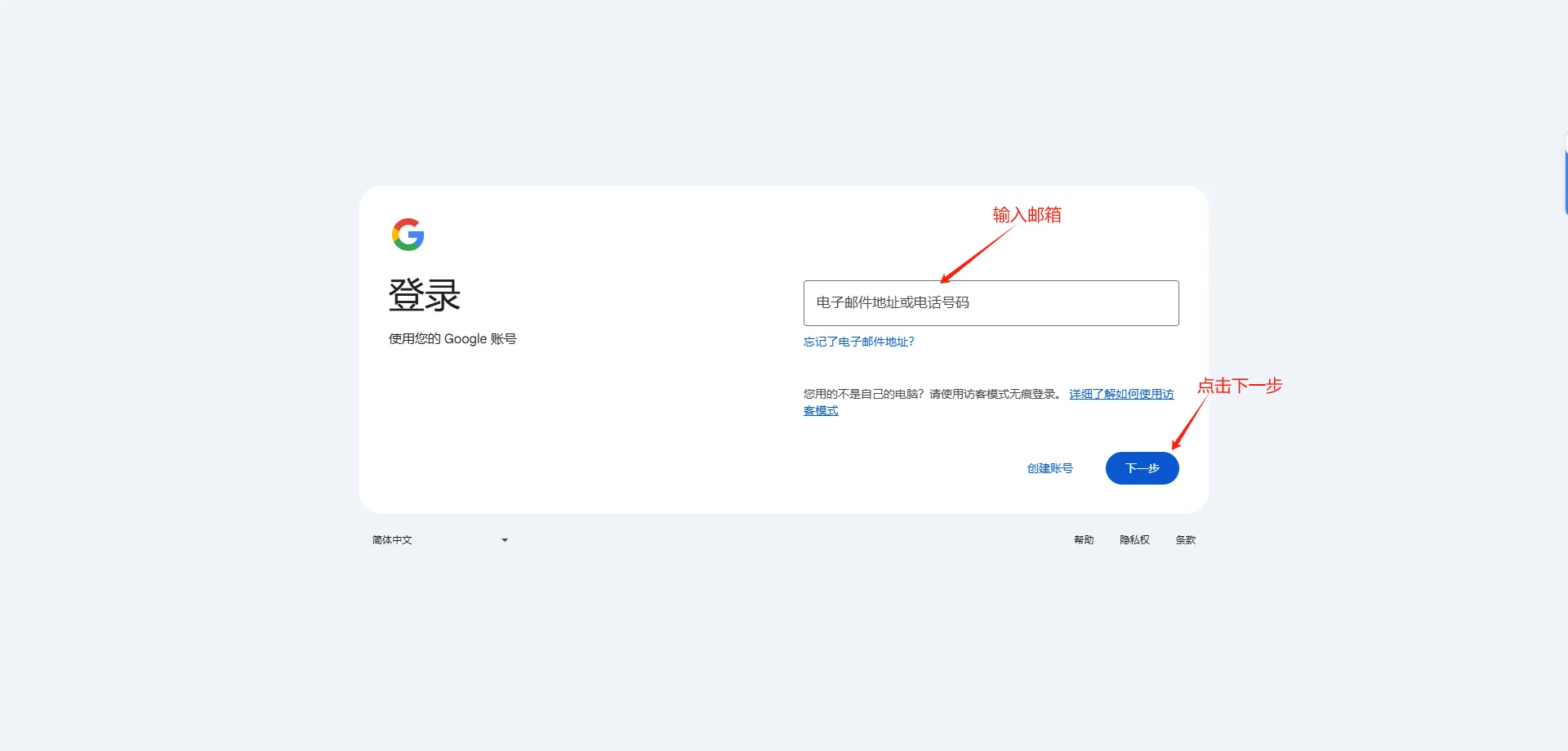This screenshot has height=751, width=1568.
Task: Open the 隐私权 footer link
Action: coord(1134,540)
